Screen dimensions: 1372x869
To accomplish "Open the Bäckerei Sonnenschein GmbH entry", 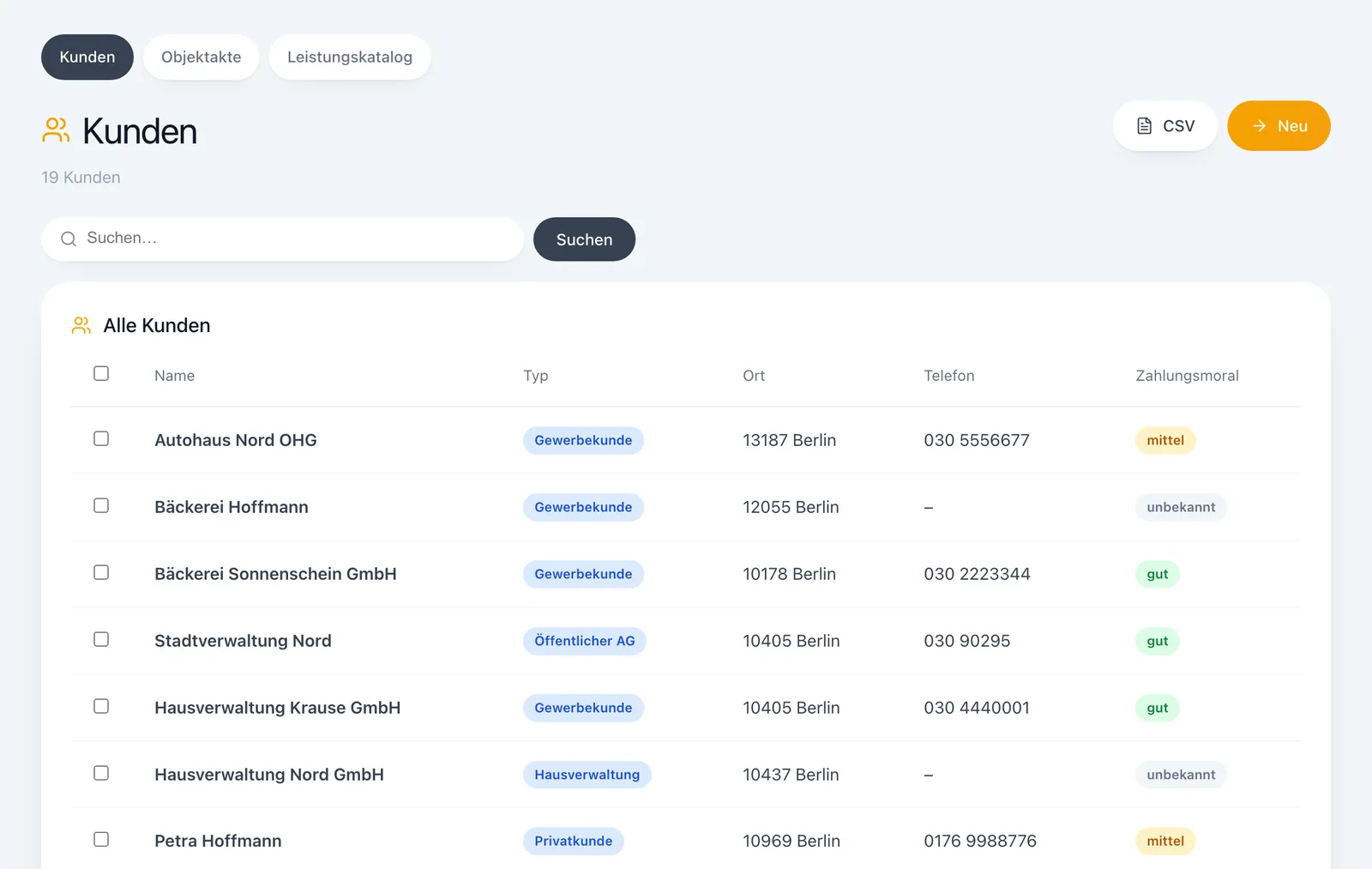I will pyautogui.click(x=275, y=574).
